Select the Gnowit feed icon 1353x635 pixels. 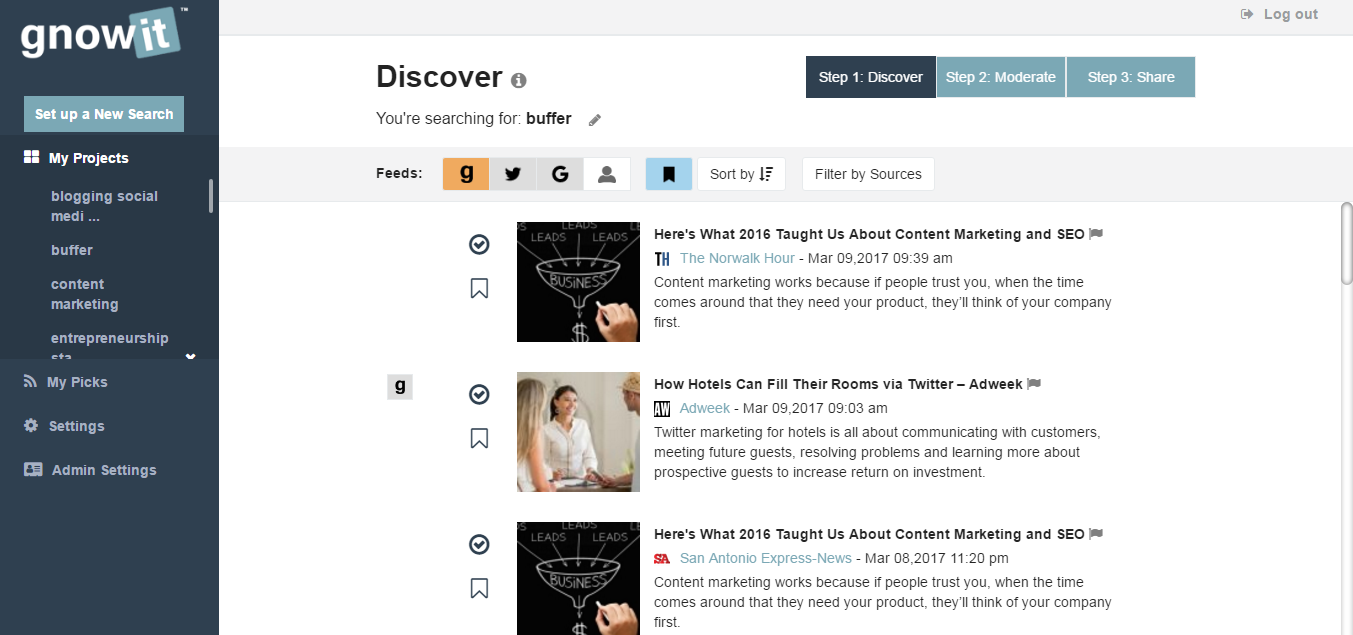466,174
